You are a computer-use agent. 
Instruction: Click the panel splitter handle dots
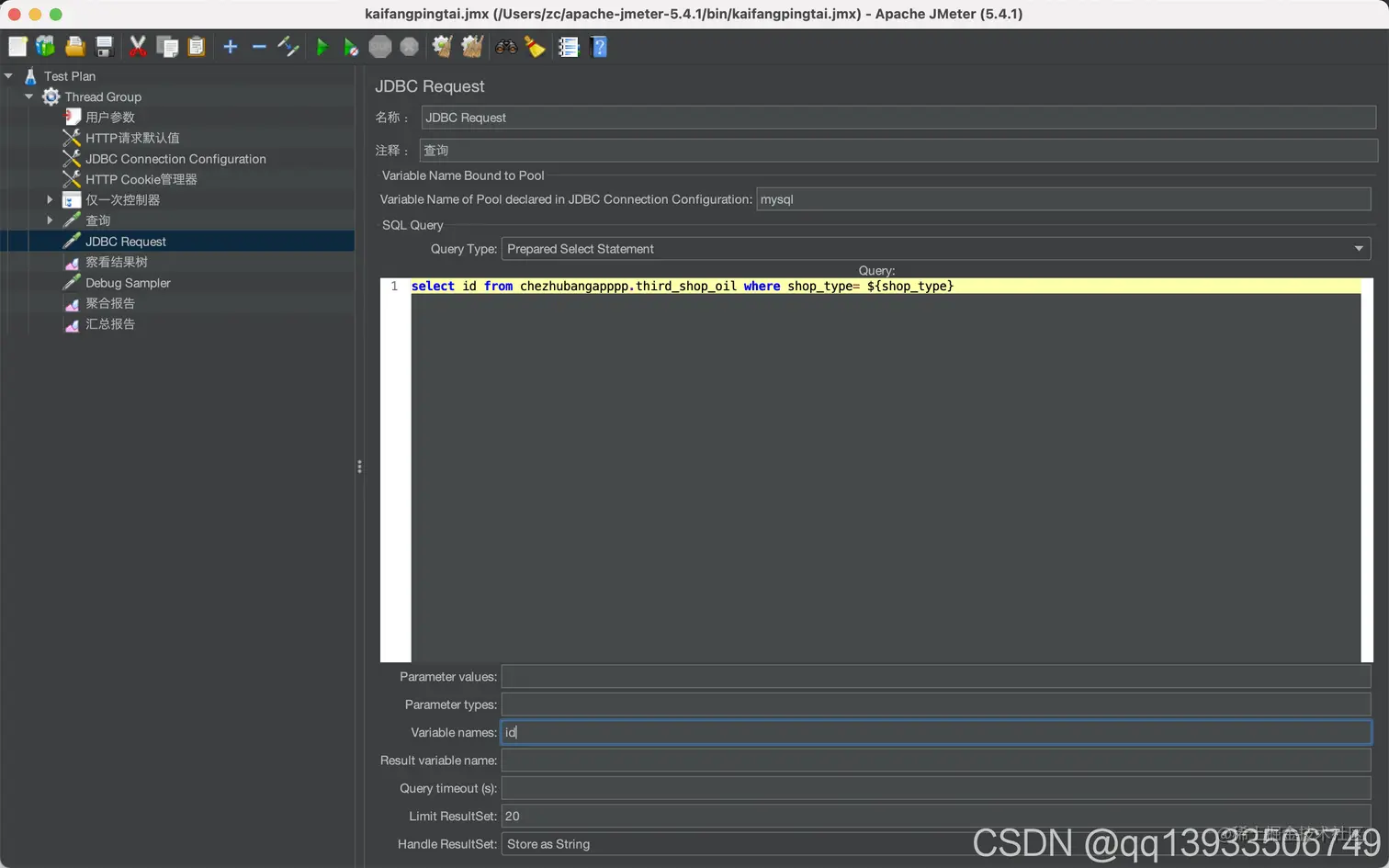(359, 467)
